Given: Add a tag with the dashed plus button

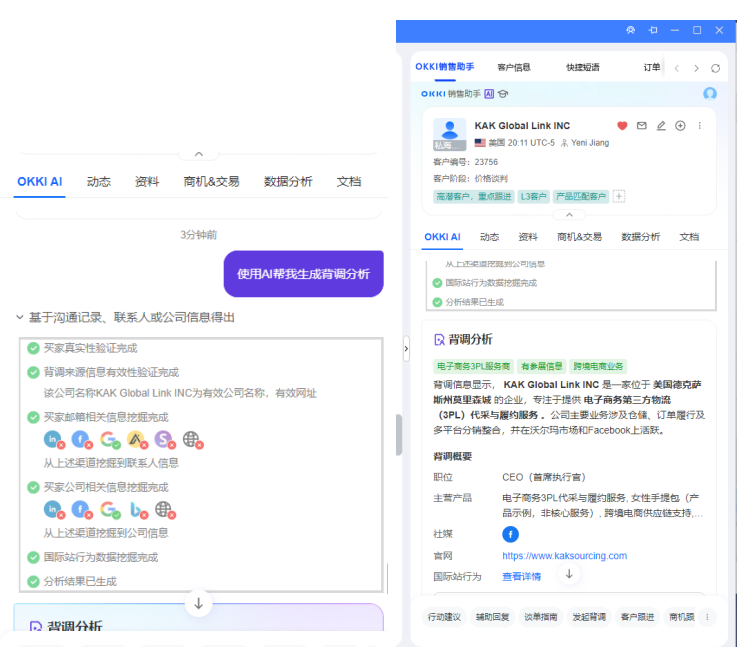Looking at the screenshot, I should pyautogui.click(x=619, y=196).
